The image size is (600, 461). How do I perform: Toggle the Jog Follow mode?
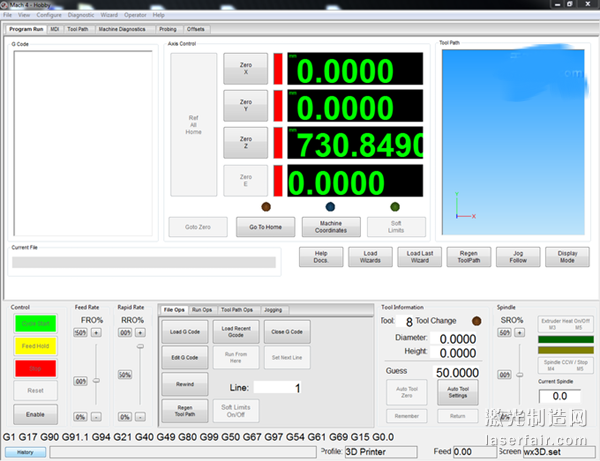[x=518, y=257]
